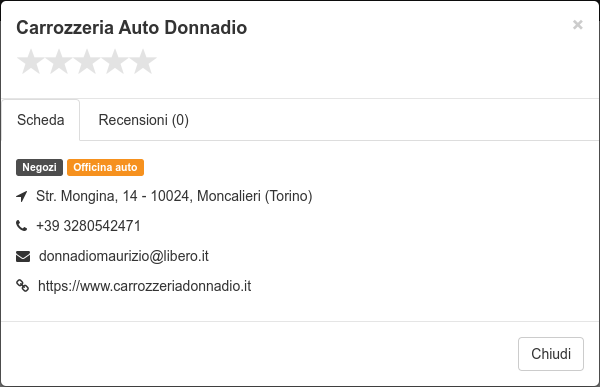Click the Officina auto badge

[105, 167]
